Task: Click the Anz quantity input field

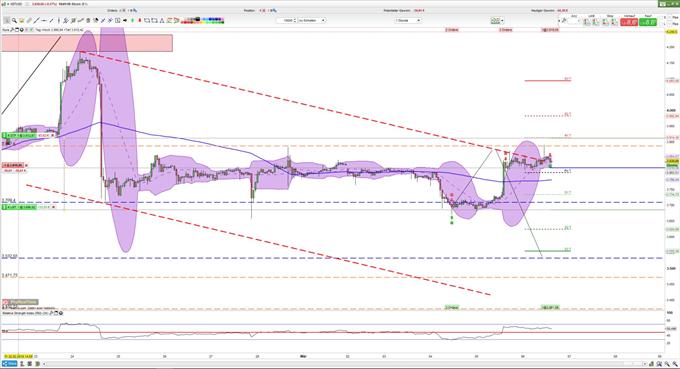Action: pyautogui.click(x=573, y=21)
